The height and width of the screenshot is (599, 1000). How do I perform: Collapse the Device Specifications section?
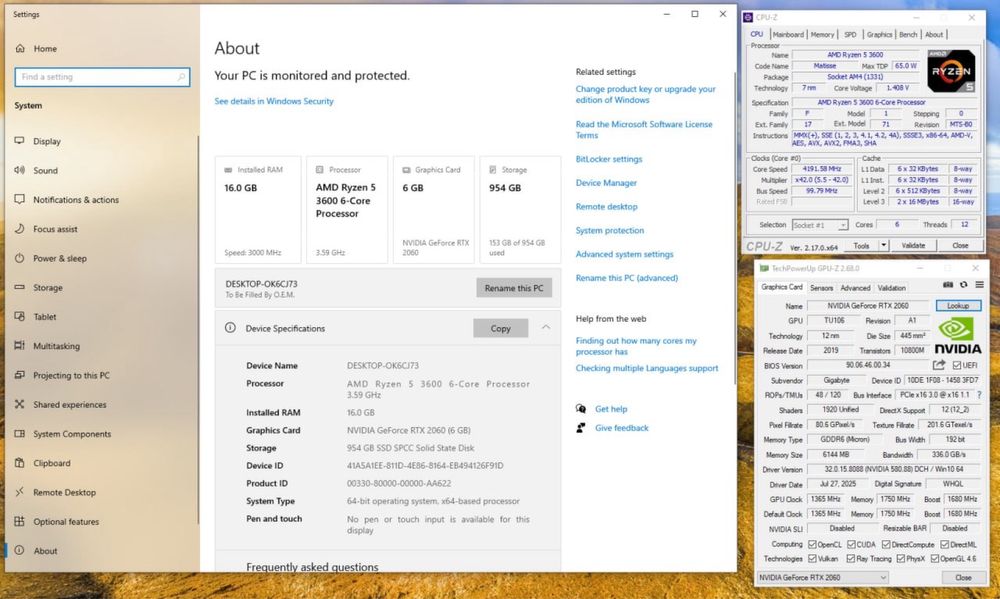tap(546, 327)
